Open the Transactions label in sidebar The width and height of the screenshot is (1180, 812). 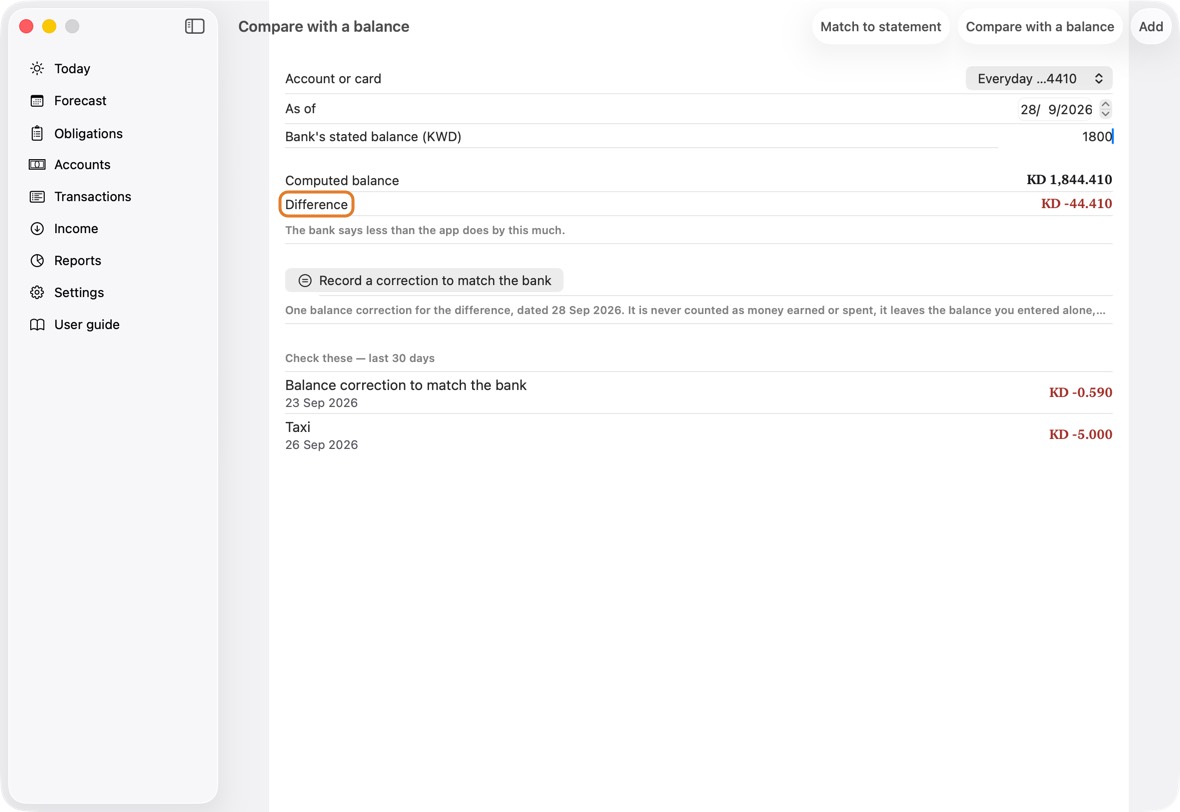(x=93, y=196)
